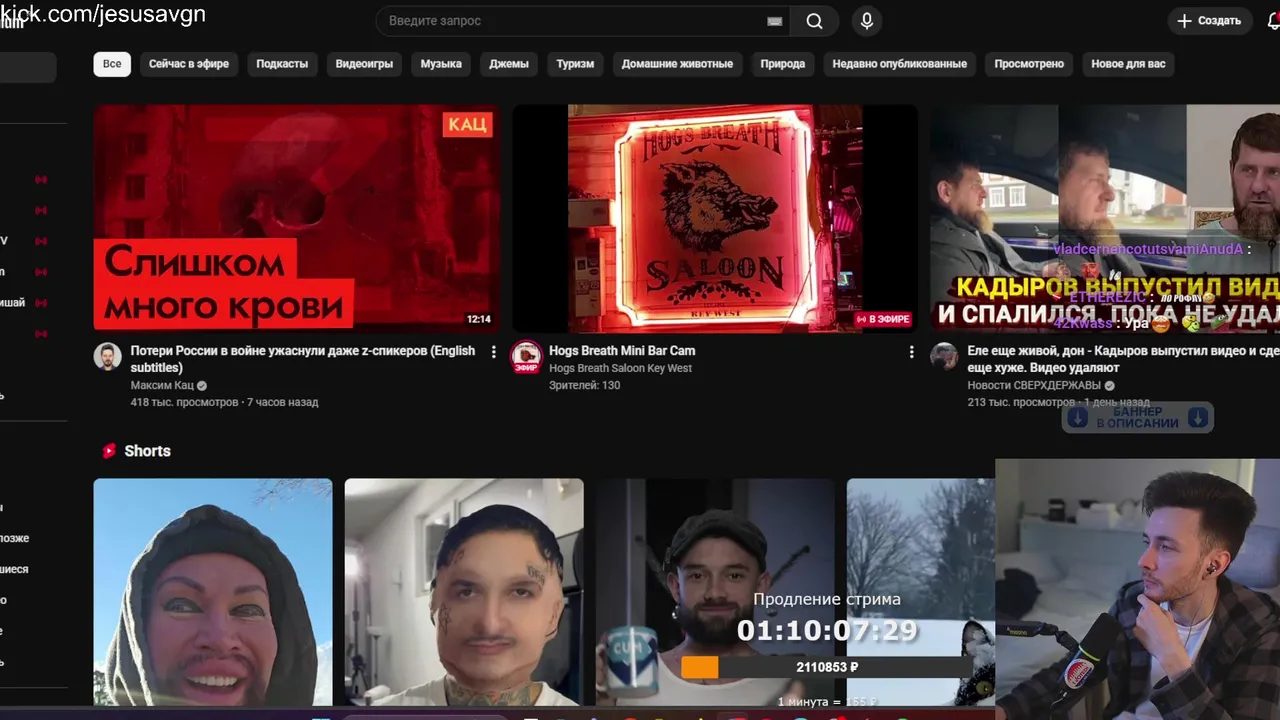Select the Подкасты chip

[282, 64]
